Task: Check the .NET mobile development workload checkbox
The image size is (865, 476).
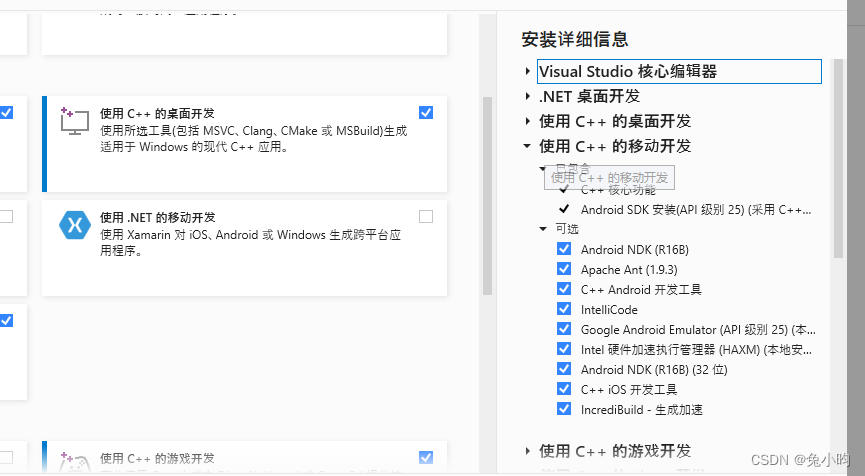Action: [426, 216]
